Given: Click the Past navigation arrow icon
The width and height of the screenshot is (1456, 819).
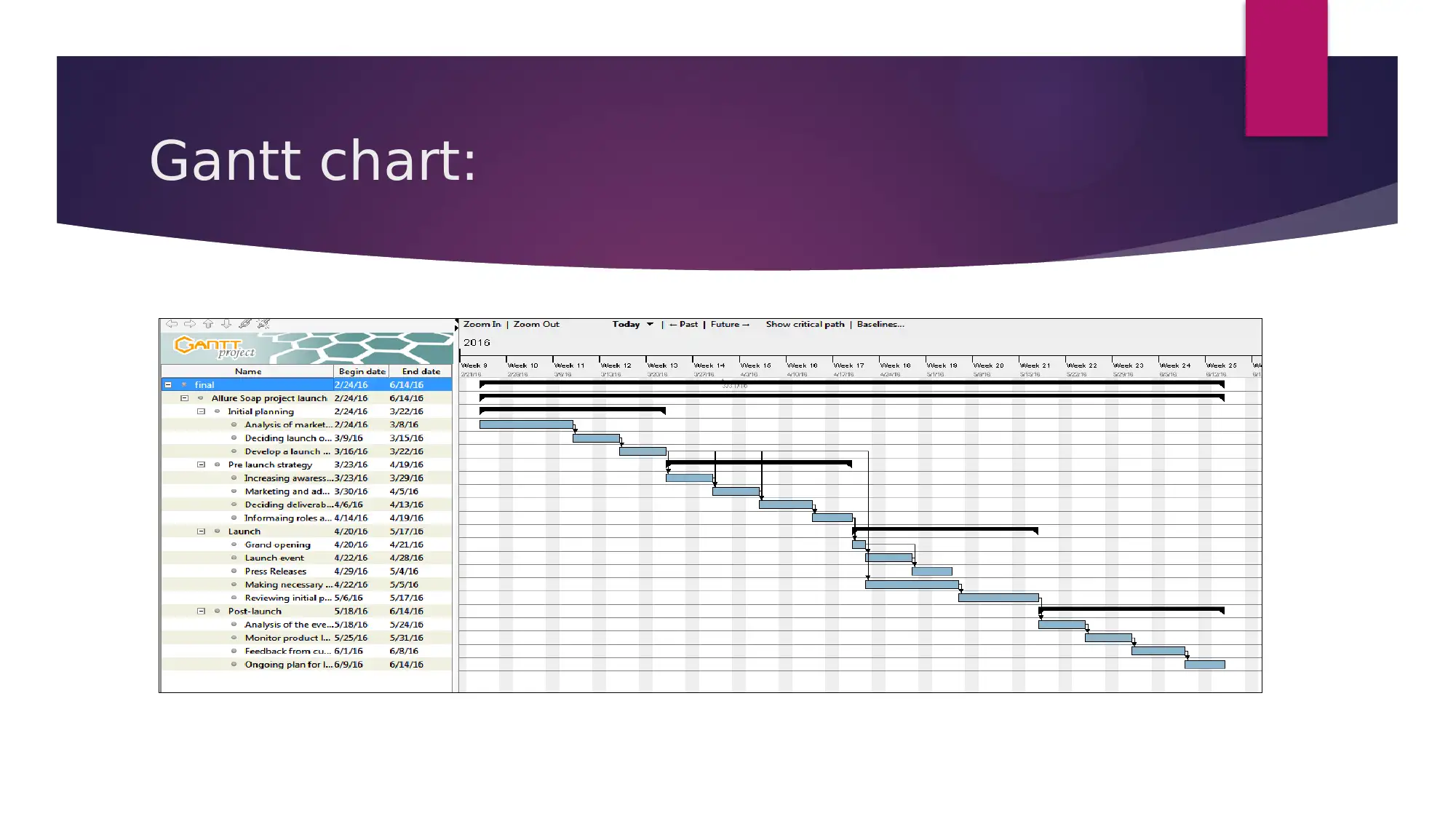Looking at the screenshot, I should tap(673, 324).
